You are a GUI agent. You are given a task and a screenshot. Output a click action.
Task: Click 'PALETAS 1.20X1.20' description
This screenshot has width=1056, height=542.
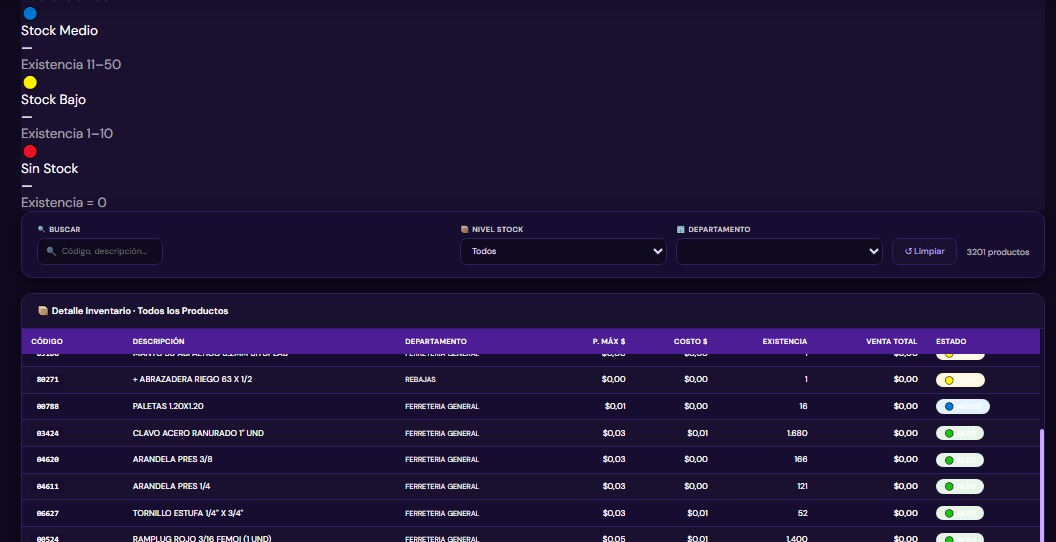(170, 407)
